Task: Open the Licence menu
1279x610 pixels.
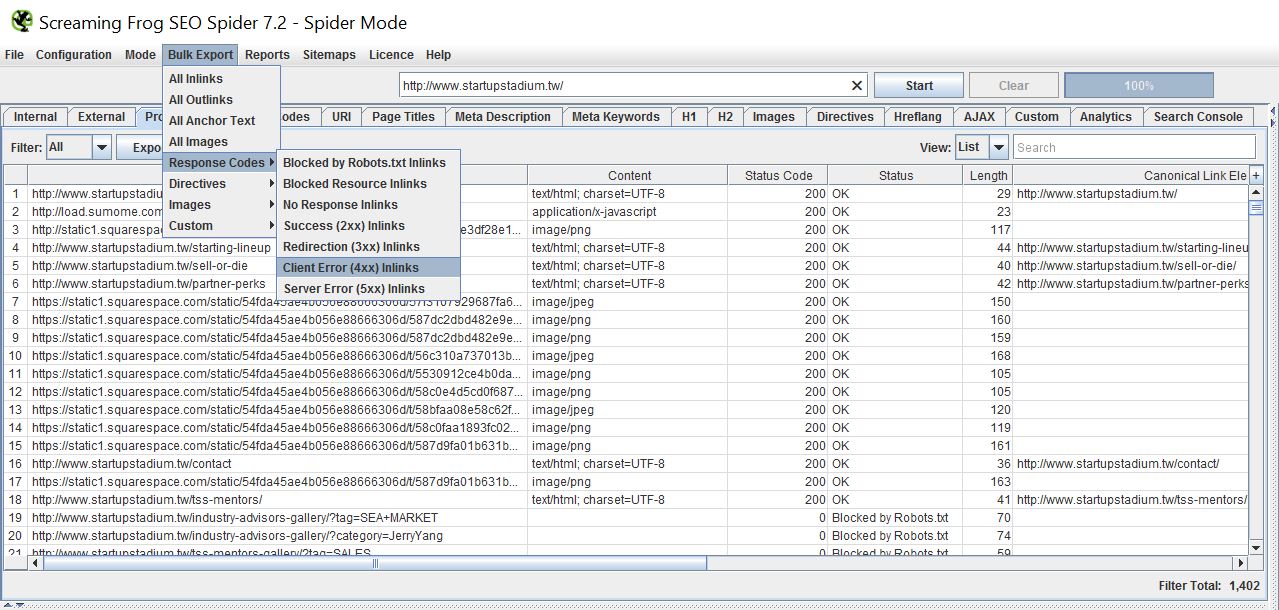Action: click(391, 55)
